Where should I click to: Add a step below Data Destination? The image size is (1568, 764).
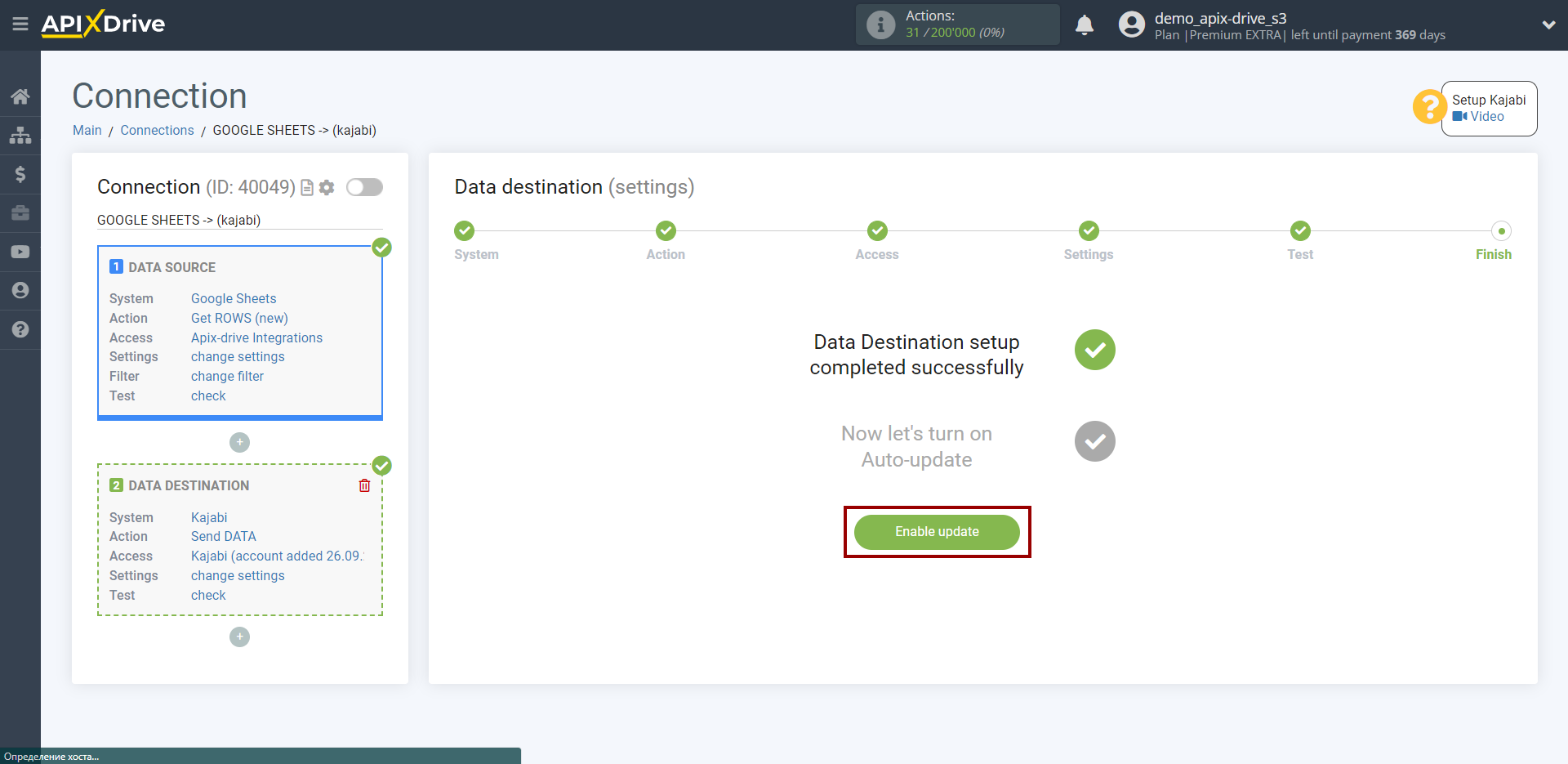239,637
